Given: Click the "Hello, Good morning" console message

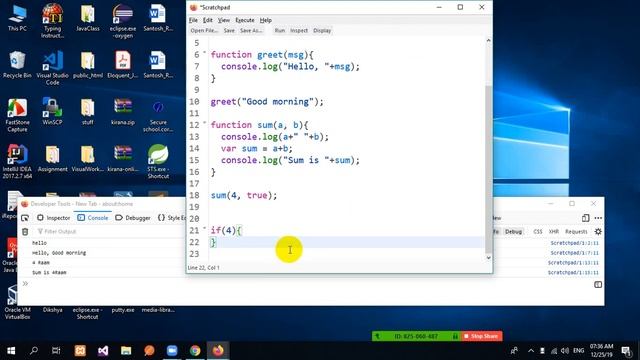Looking at the screenshot, I should (59, 253).
